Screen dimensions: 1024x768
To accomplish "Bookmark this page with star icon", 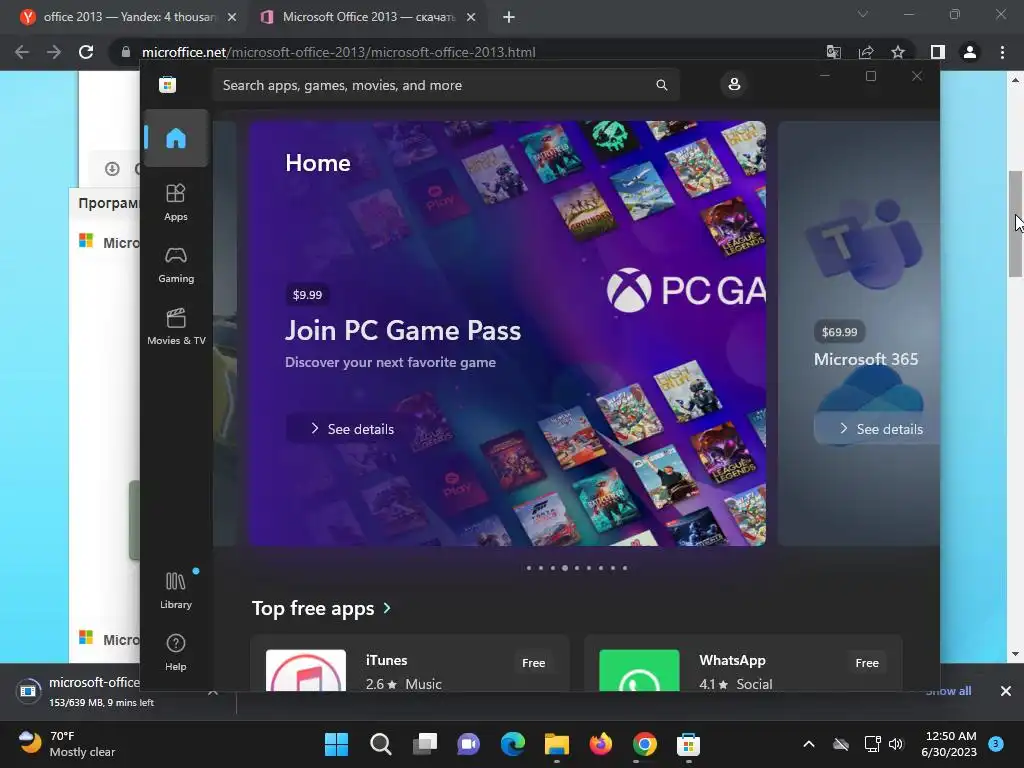I will [x=898, y=52].
